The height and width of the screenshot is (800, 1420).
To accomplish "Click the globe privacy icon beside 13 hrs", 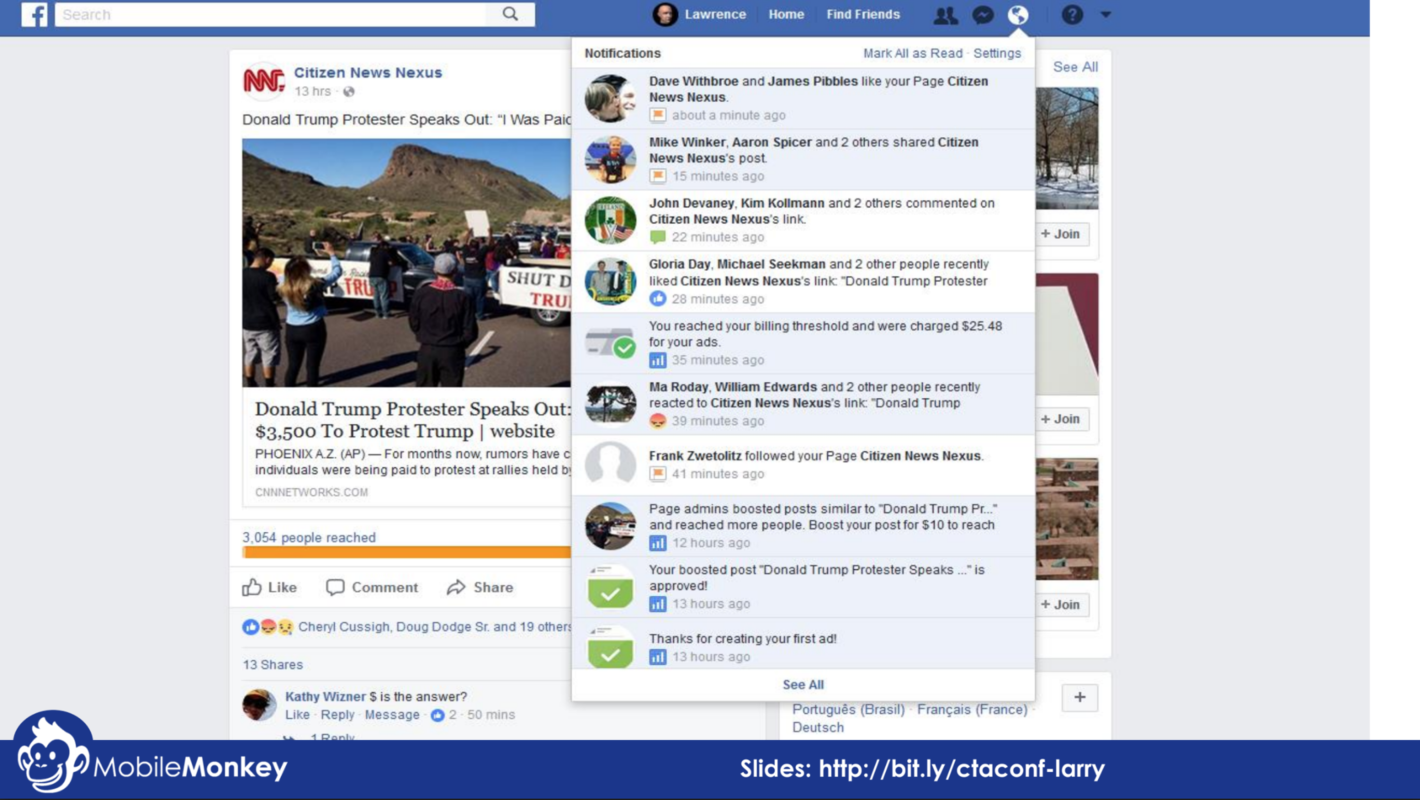I will [349, 90].
